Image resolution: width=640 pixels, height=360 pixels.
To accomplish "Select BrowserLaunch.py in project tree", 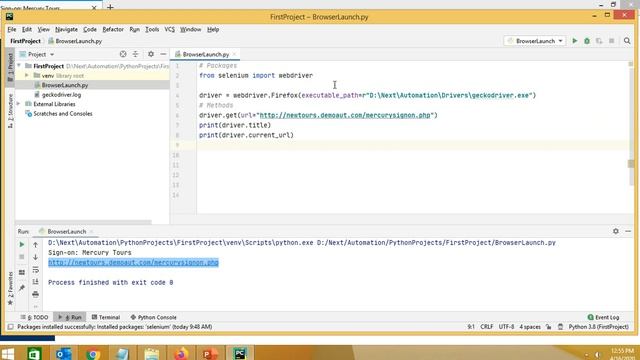I will [64, 85].
